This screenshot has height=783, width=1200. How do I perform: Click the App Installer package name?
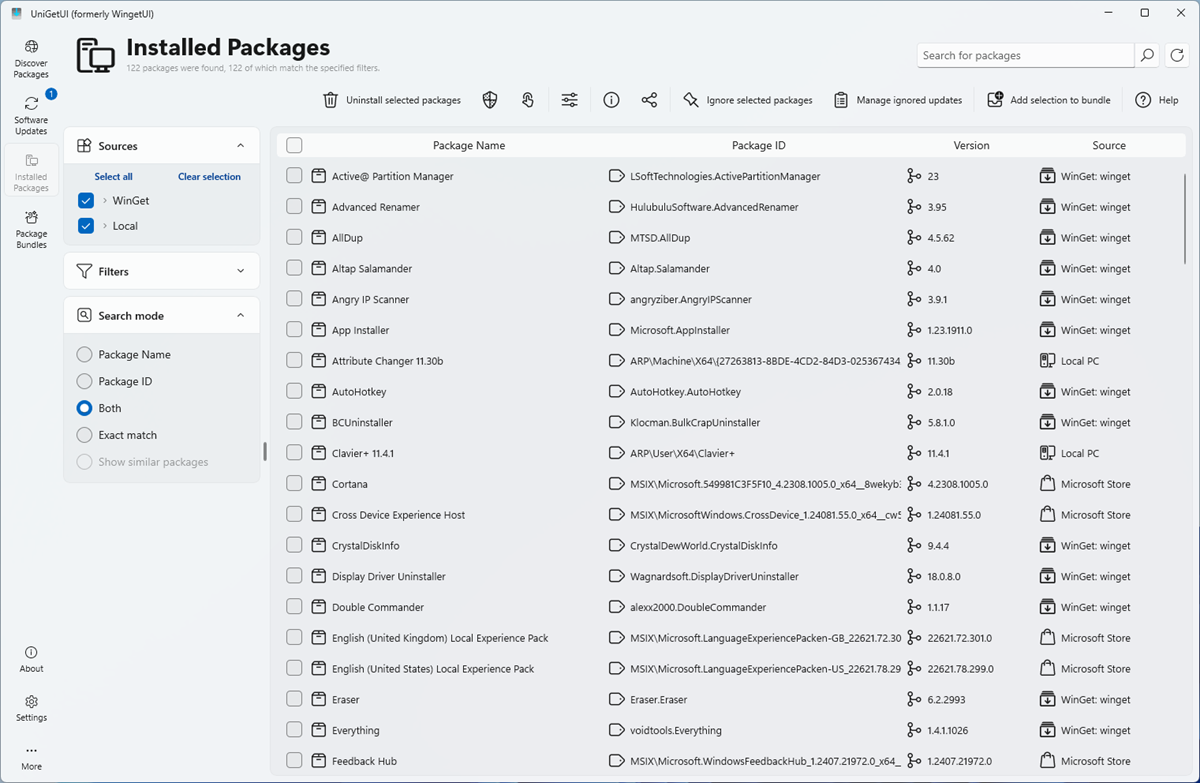(361, 331)
